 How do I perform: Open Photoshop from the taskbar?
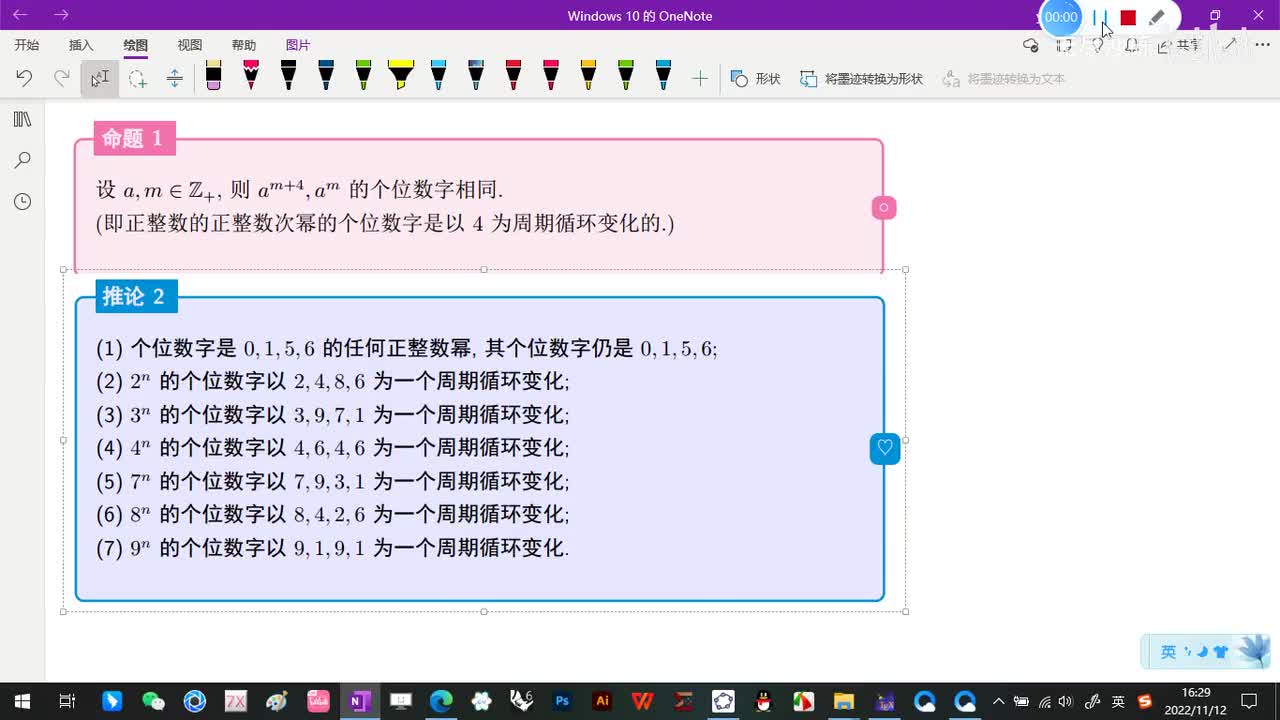[562, 701]
